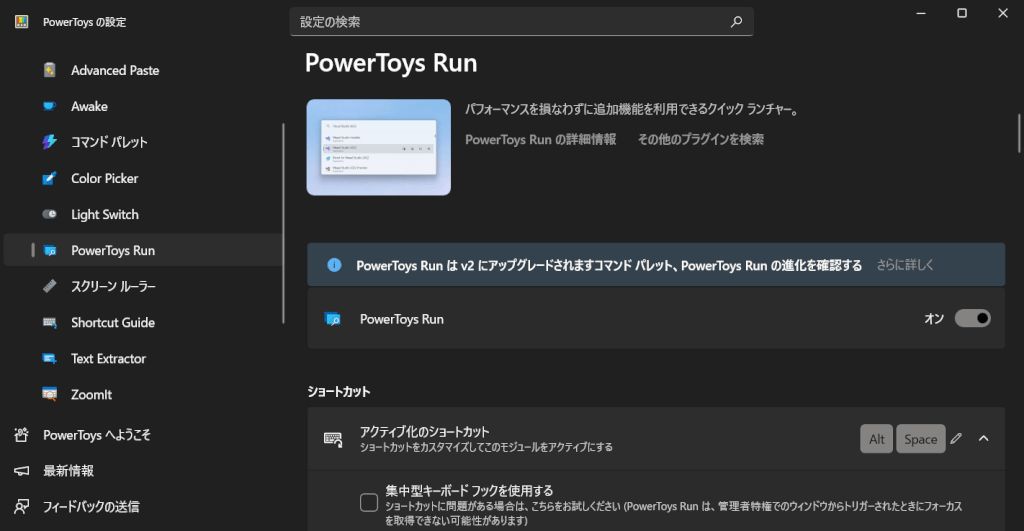Click the Advanced Paste sidebar icon
Screen dimensions: 1024x531
tap(50, 70)
